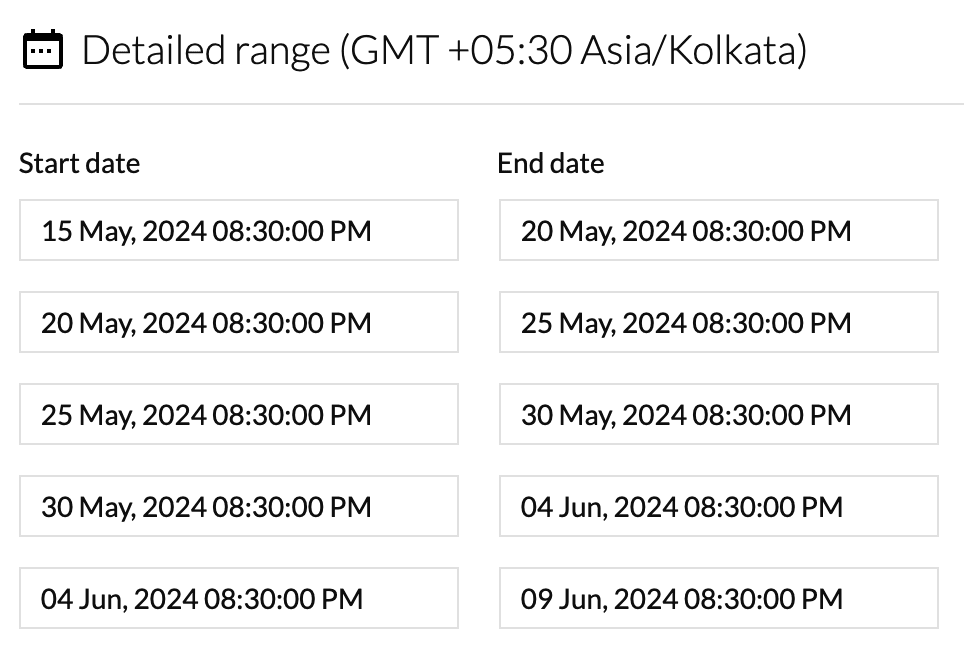This screenshot has height=645, width=964.
Task: Click the Start date column label
Action: tap(79, 163)
